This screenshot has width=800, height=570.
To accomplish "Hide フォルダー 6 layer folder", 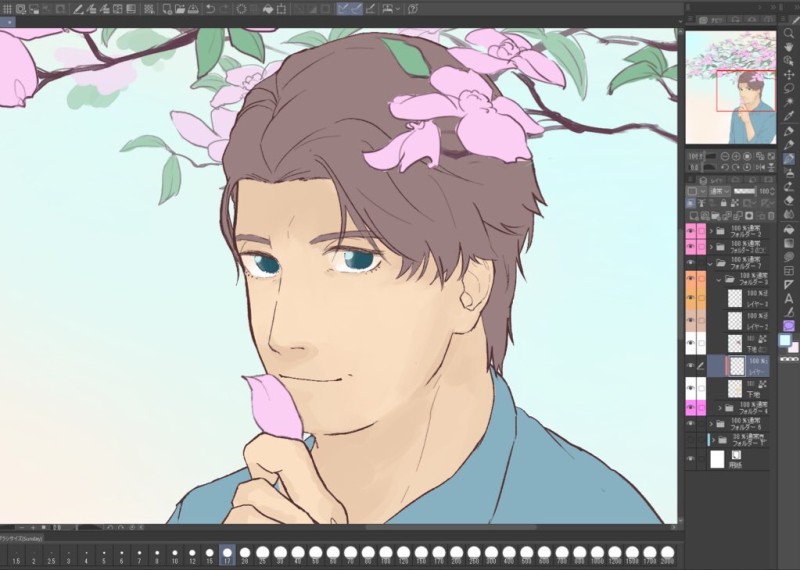I will tap(690, 424).
